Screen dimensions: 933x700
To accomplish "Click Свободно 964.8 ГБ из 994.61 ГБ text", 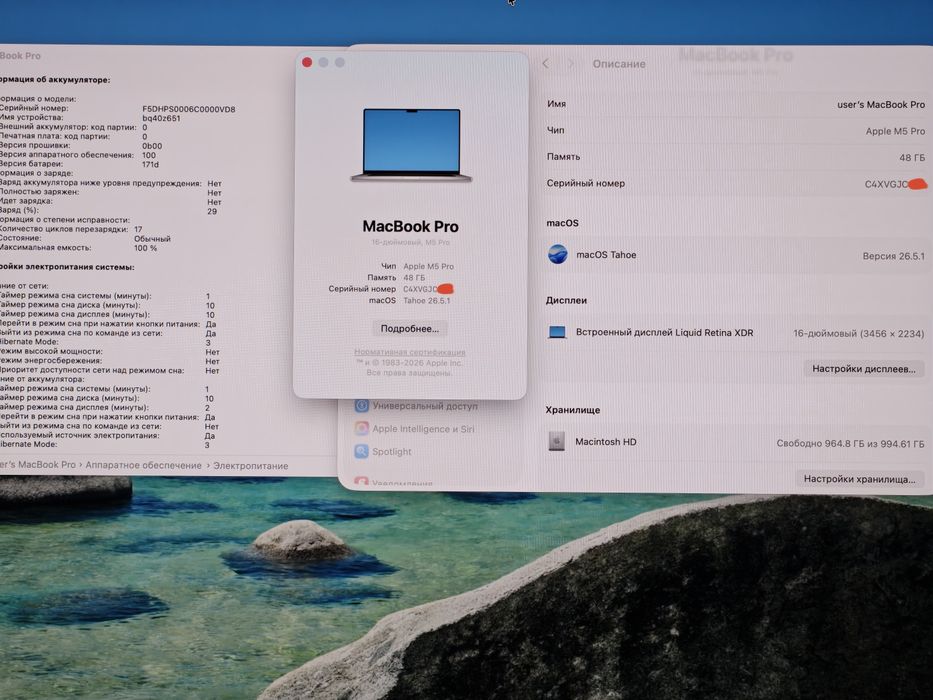I will 850,443.
